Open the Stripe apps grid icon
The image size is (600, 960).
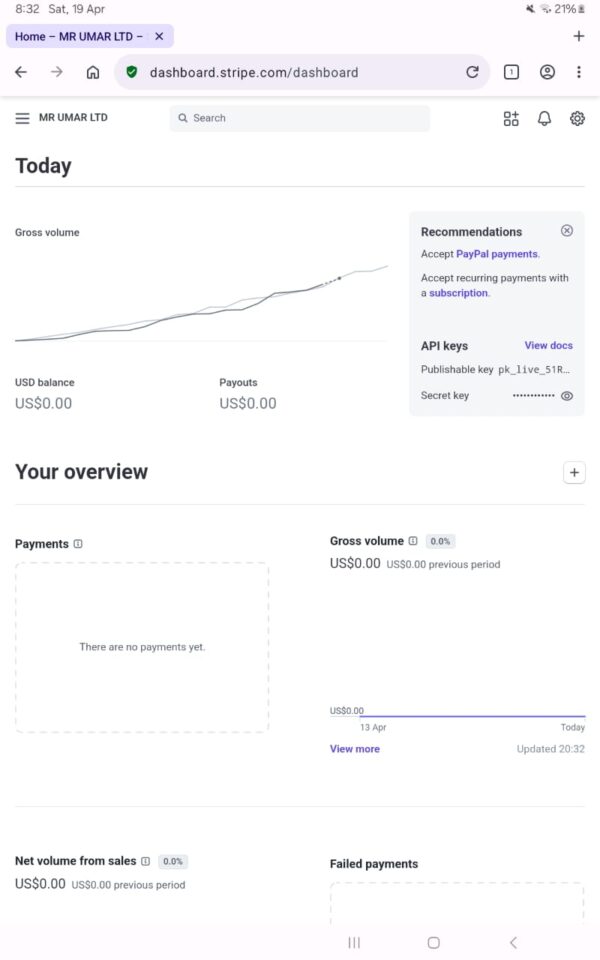tap(511, 118)
